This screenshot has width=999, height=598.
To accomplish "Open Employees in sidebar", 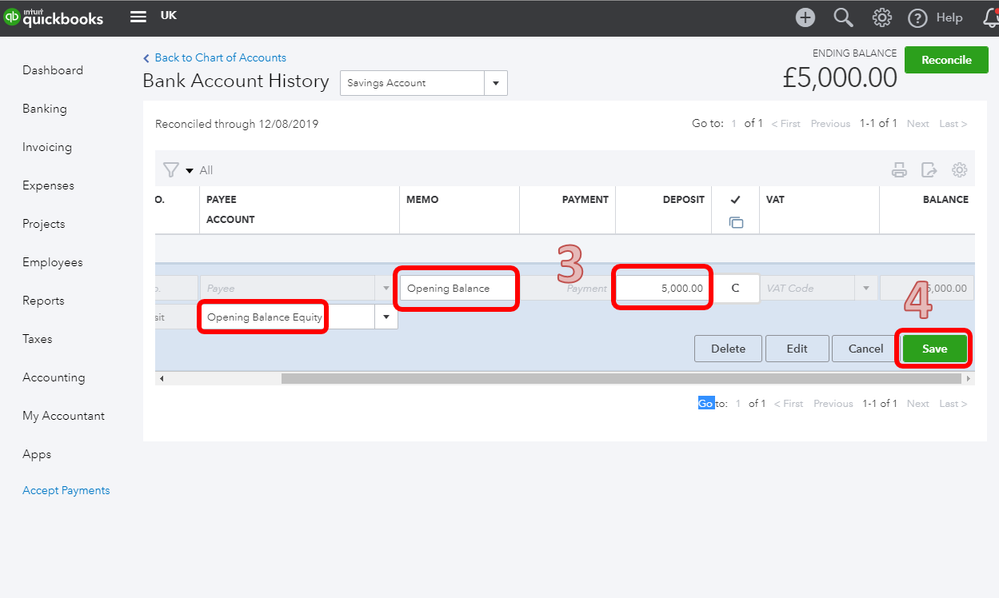I will tap(53, 262).
